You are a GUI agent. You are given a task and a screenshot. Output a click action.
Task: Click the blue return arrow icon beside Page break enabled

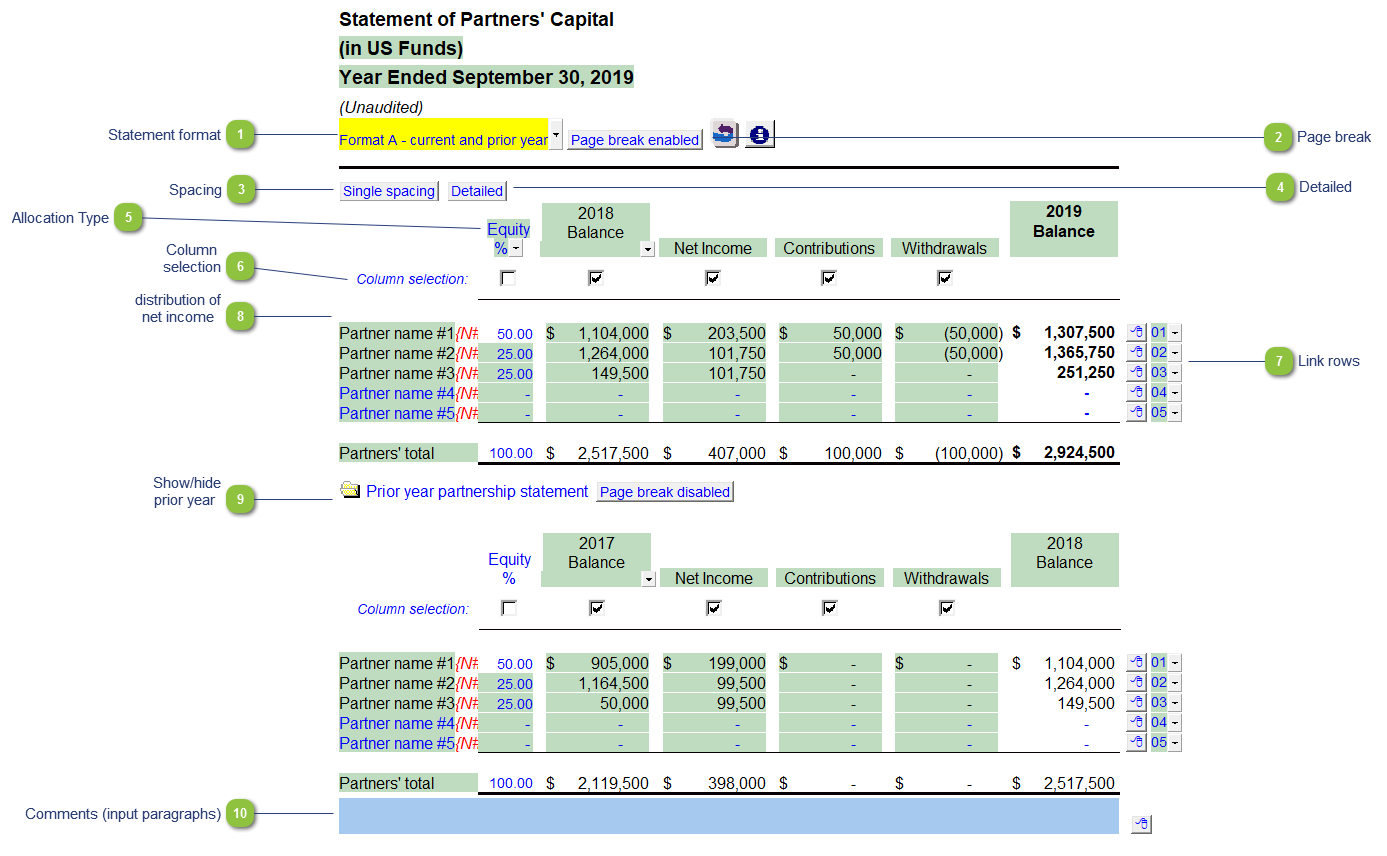pos(724,134)
